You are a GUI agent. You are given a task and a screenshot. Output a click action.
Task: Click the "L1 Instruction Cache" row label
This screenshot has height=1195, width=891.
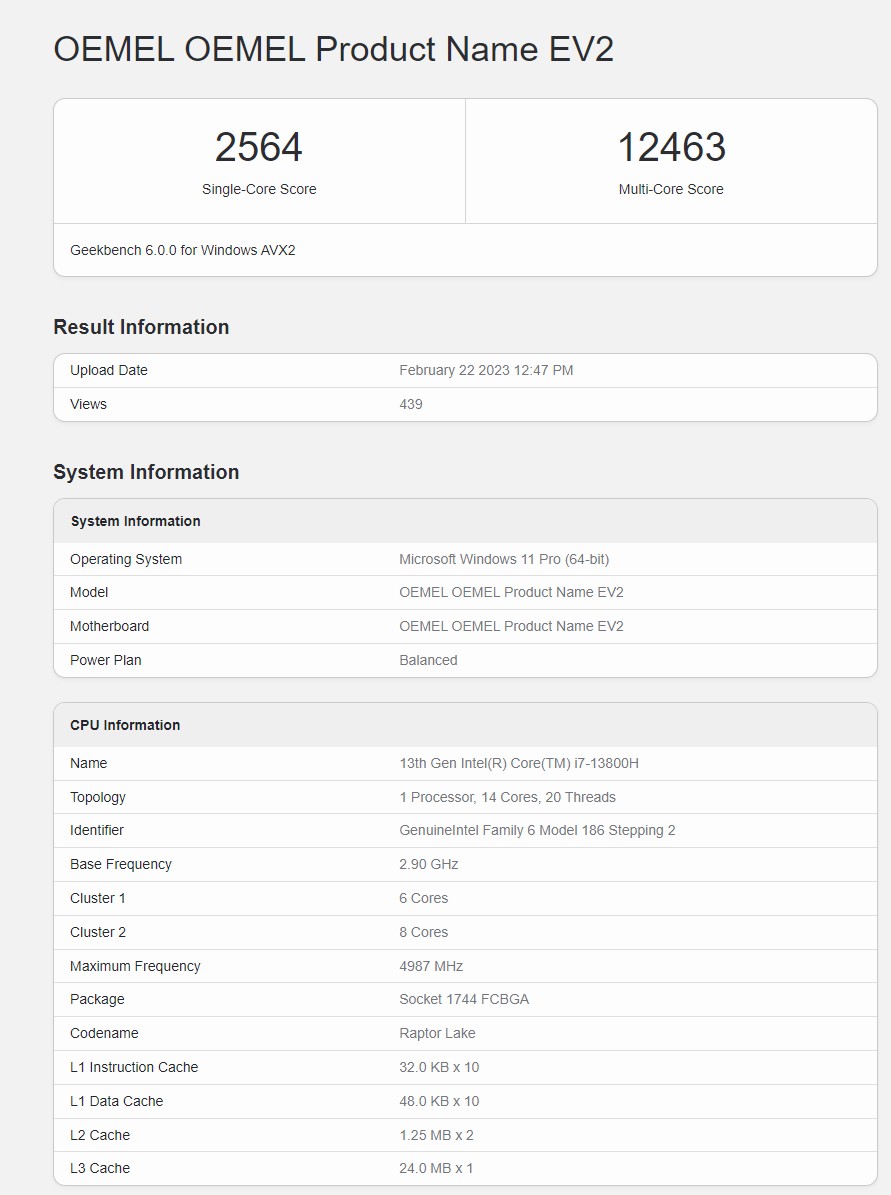pos(134,1067)
